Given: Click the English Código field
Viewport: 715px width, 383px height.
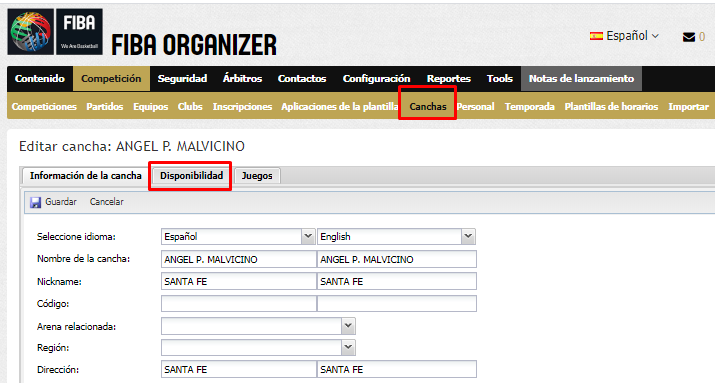Looking at the screenshot, I should (x=397, y=304).
